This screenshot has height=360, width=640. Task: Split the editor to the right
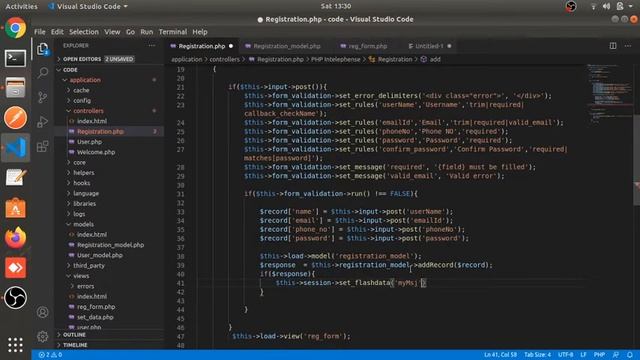[613, 46]
